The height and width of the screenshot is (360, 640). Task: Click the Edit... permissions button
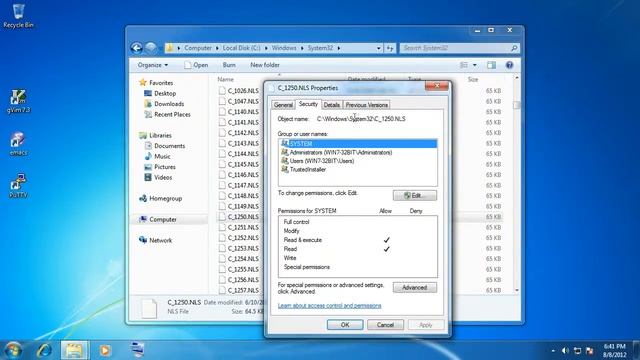(x=415, y=196)
